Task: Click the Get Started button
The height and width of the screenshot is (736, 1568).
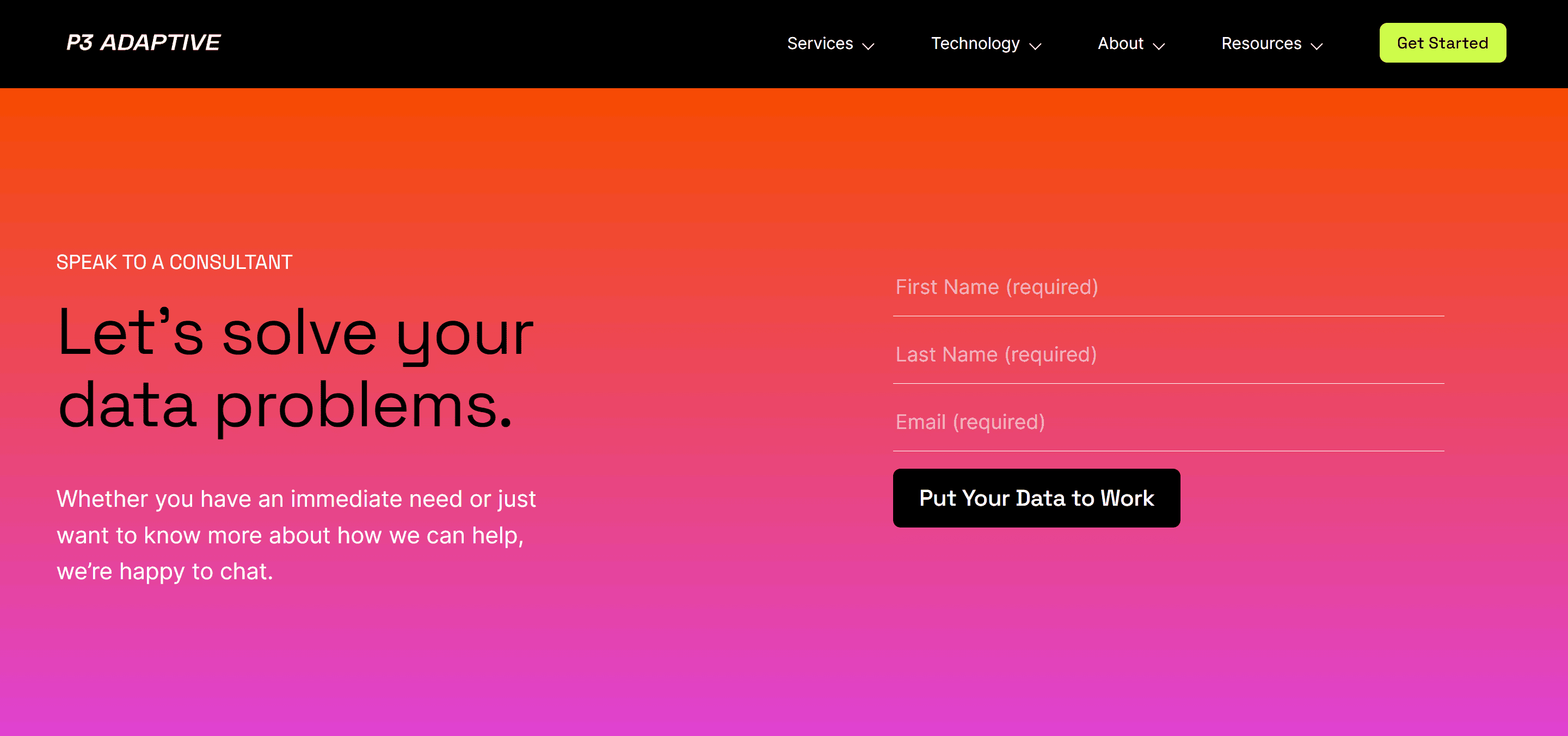Action: click(1443, 42)
